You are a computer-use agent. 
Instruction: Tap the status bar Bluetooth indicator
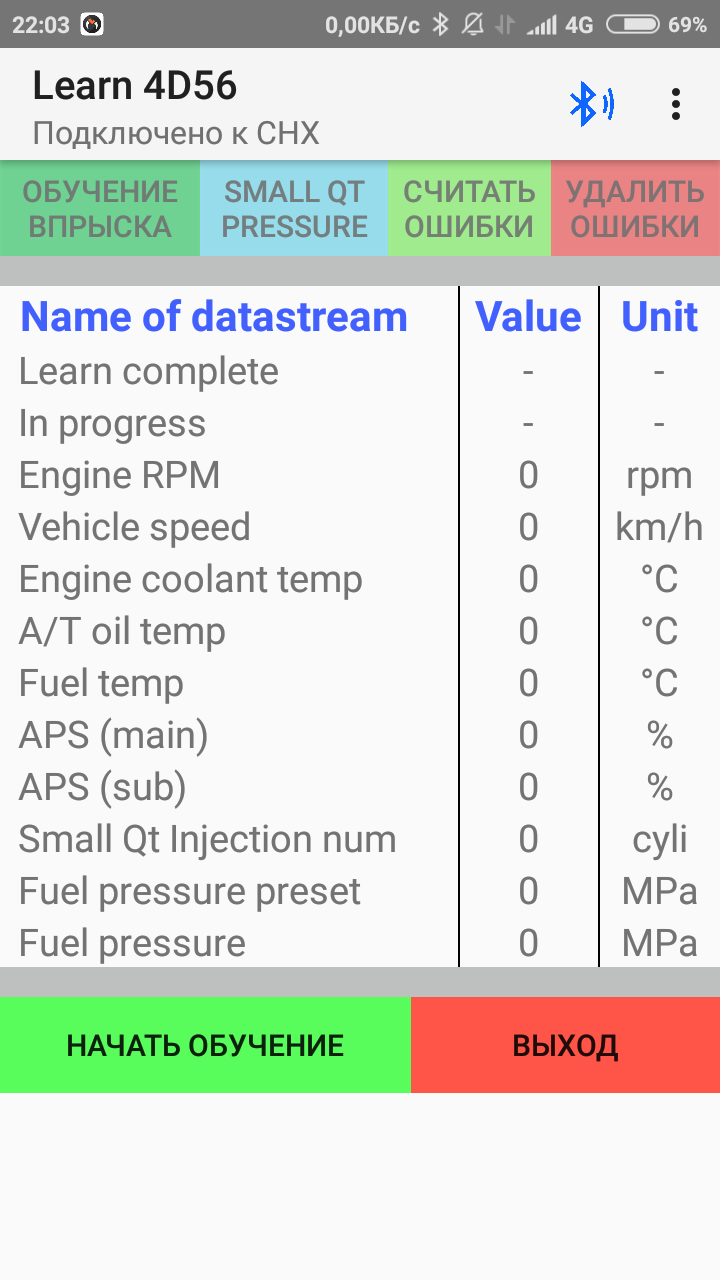click(x=440, y=25)
